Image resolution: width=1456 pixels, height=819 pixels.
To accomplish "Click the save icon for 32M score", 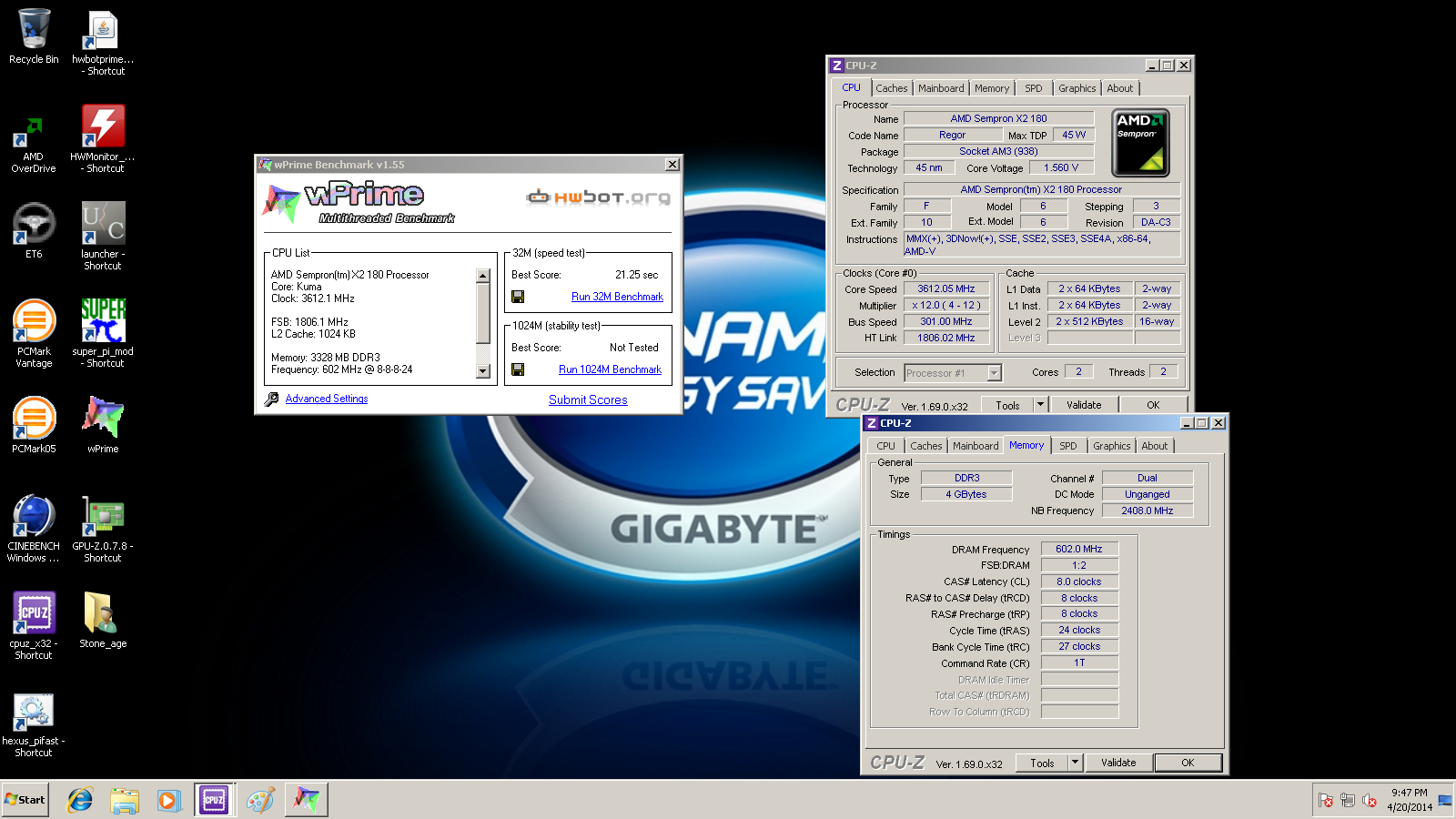I will [518, 297].
